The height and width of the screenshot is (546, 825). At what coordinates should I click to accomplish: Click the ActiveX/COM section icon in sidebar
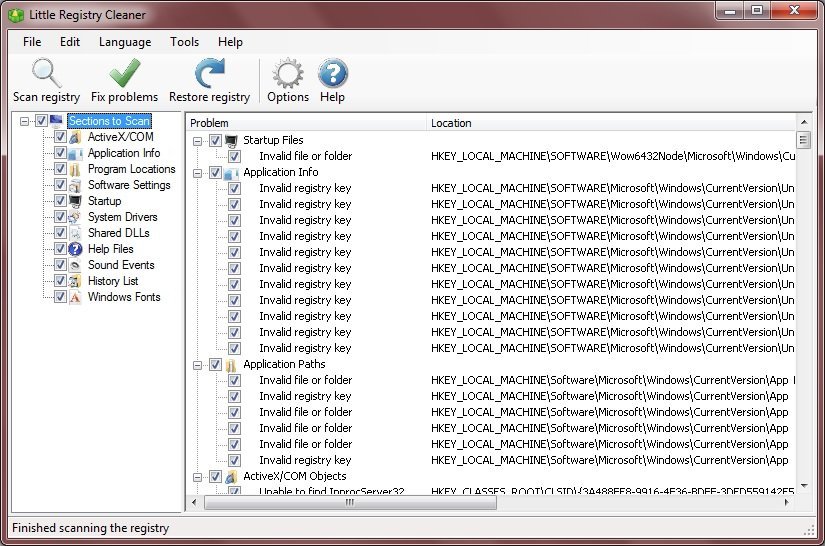point(75,137)
